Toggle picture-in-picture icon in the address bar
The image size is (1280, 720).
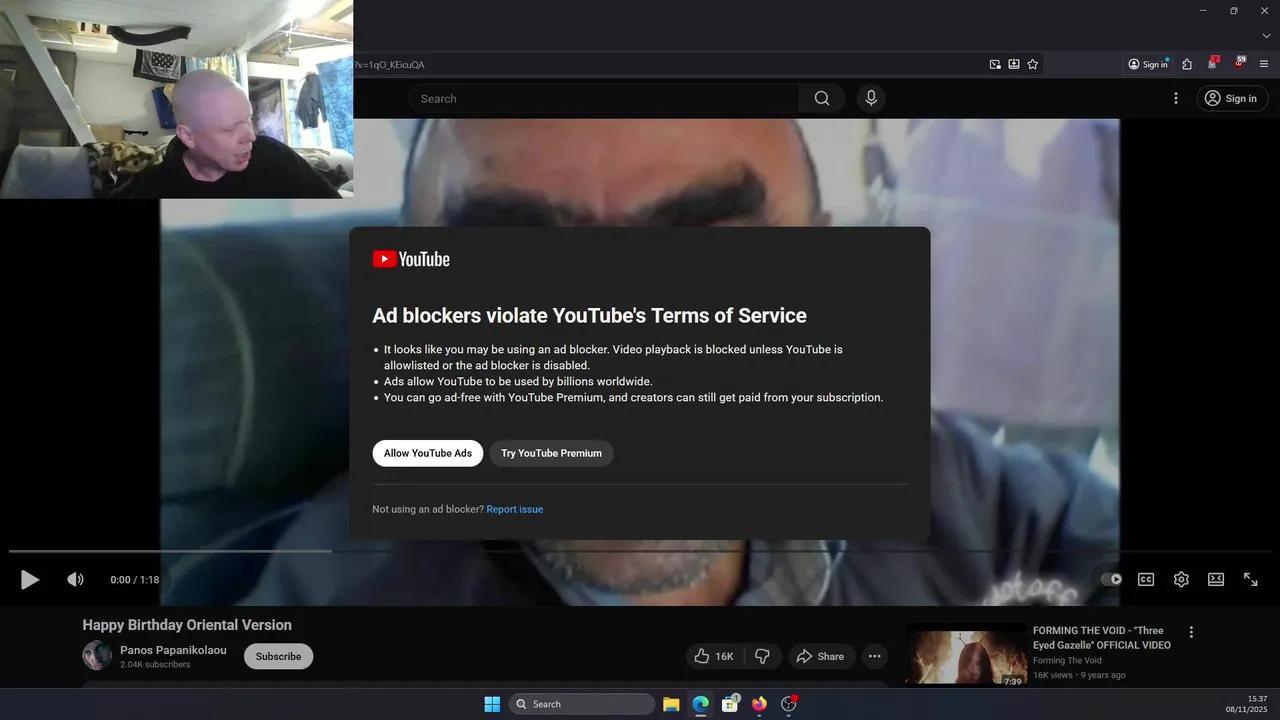(x=995, y=64)
